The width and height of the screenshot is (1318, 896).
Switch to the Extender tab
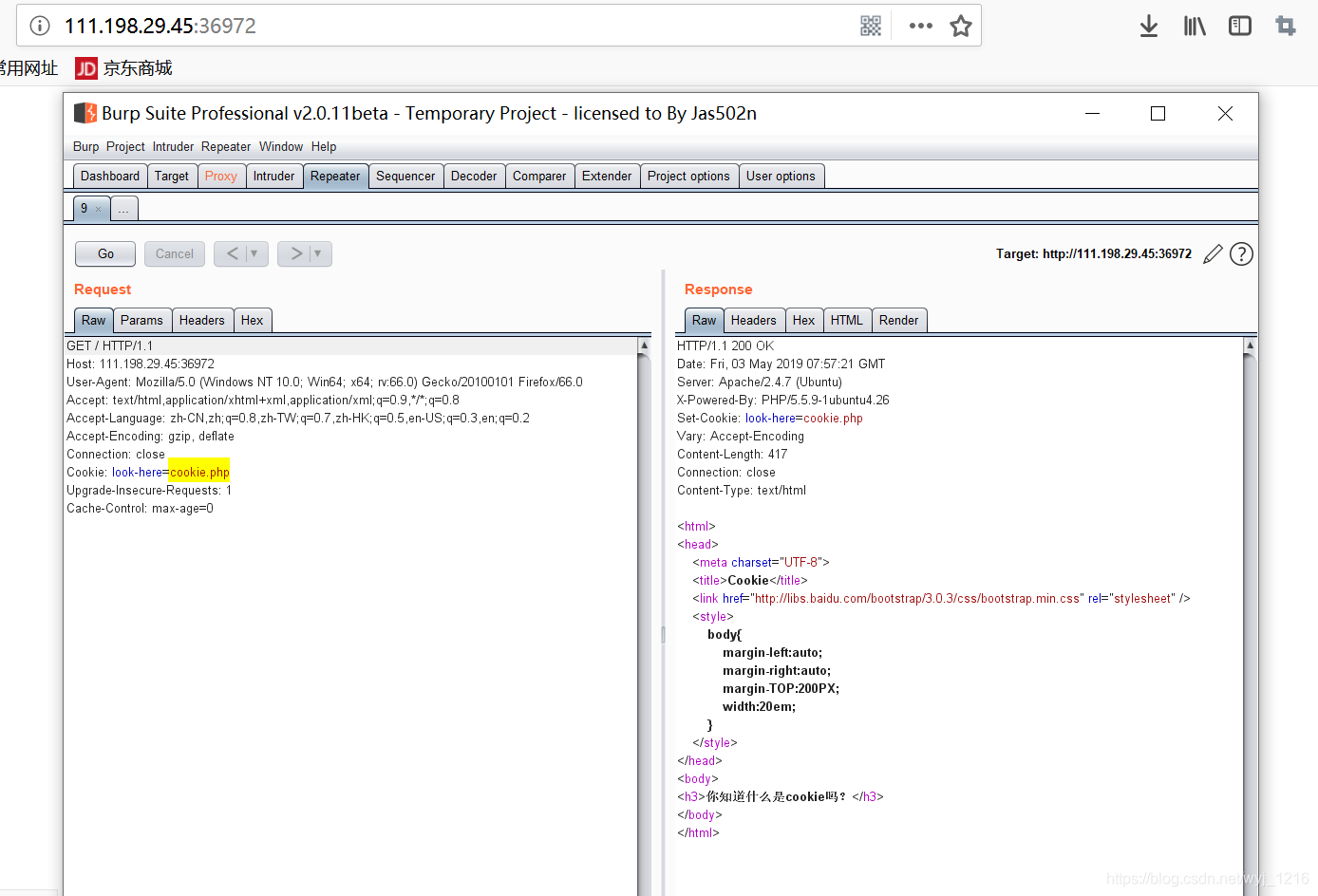click(607, 177)
